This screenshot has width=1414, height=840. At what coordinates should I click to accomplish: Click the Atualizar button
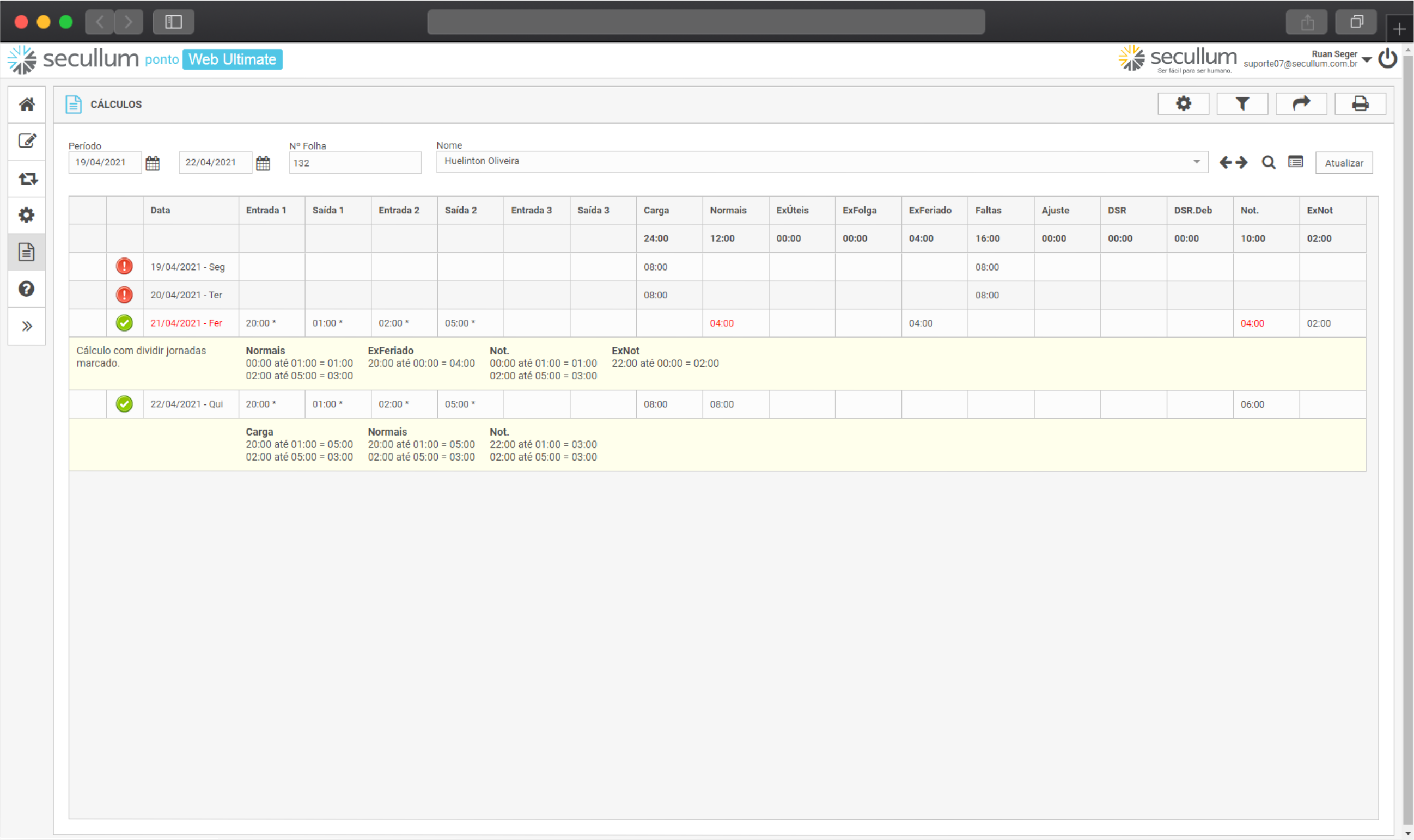pos(1344,163)
